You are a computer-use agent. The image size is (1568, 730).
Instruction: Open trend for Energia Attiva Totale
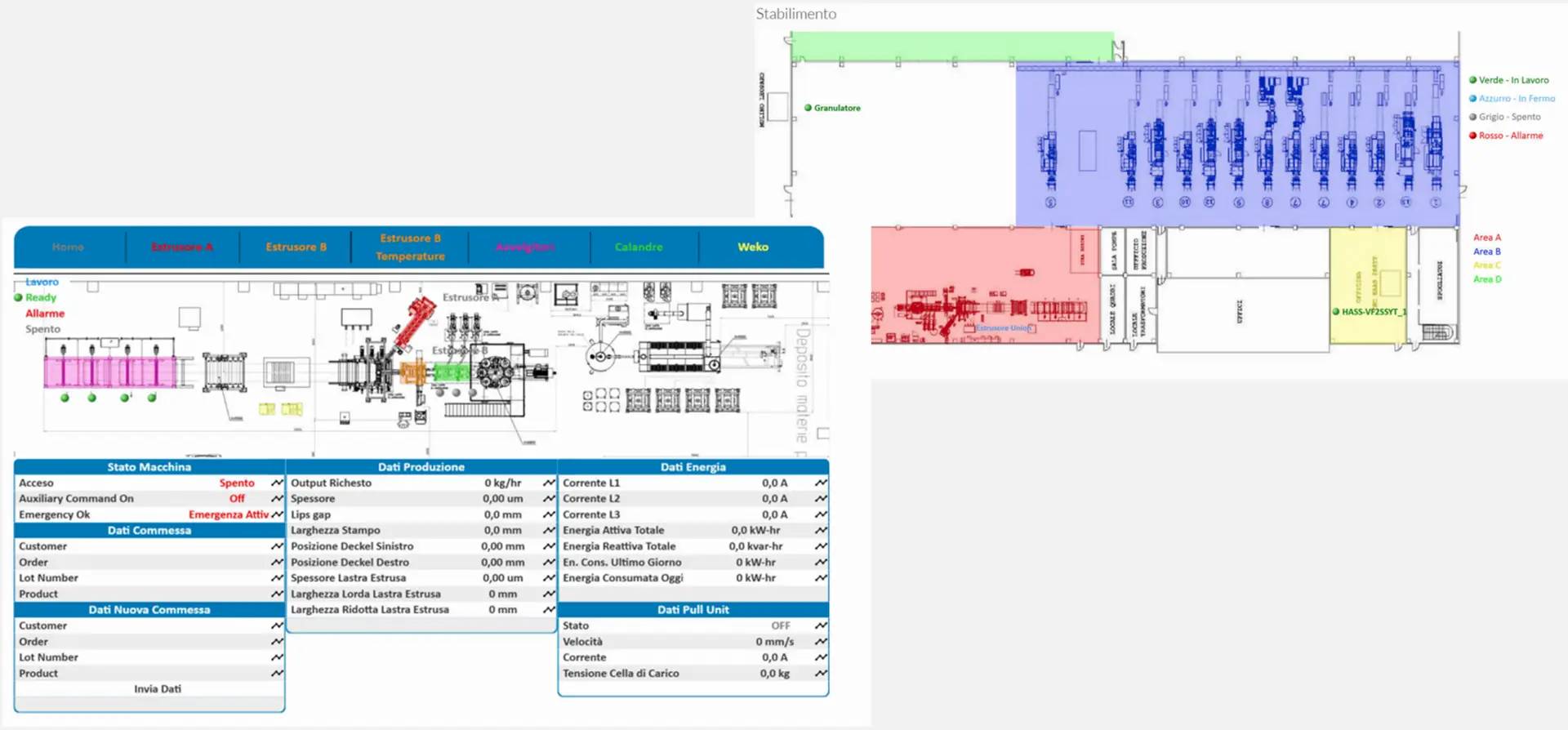[821, 531]
